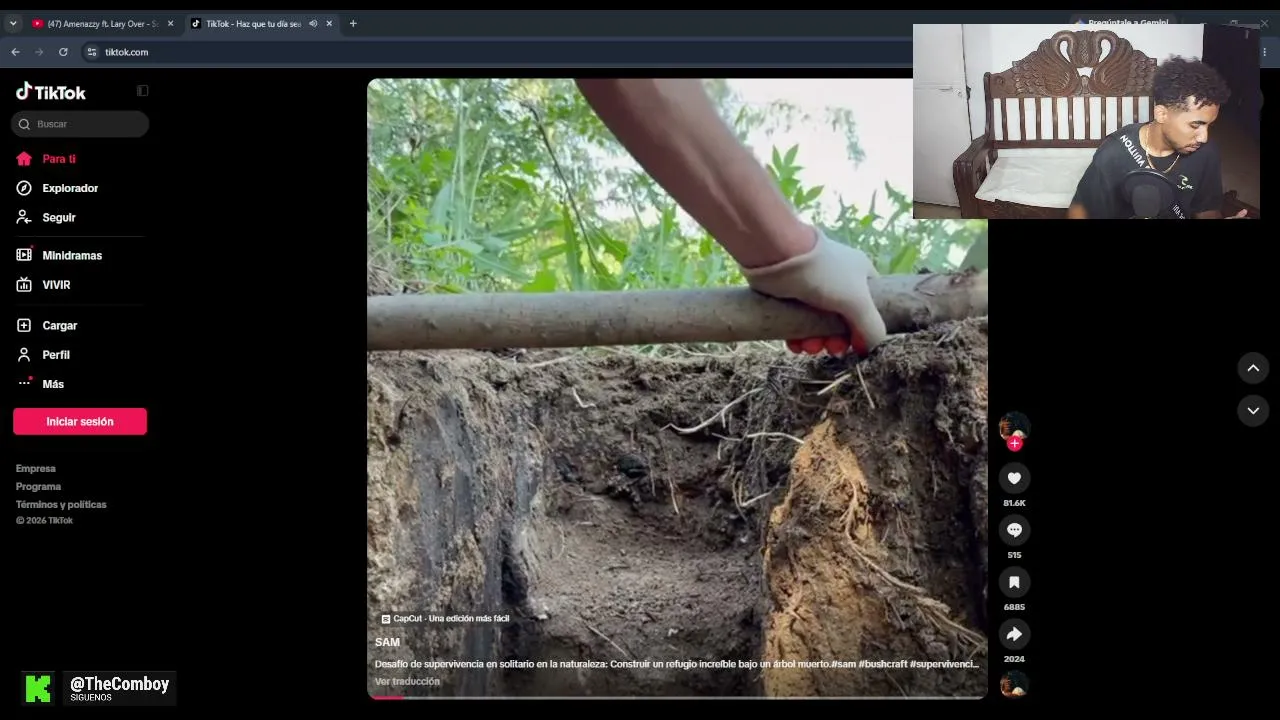Seek on the video progress bar

click(x=677, y=697)
